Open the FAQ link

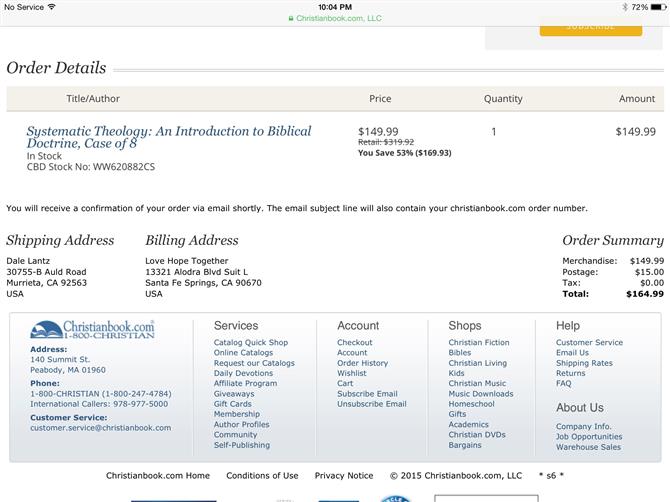564,383
